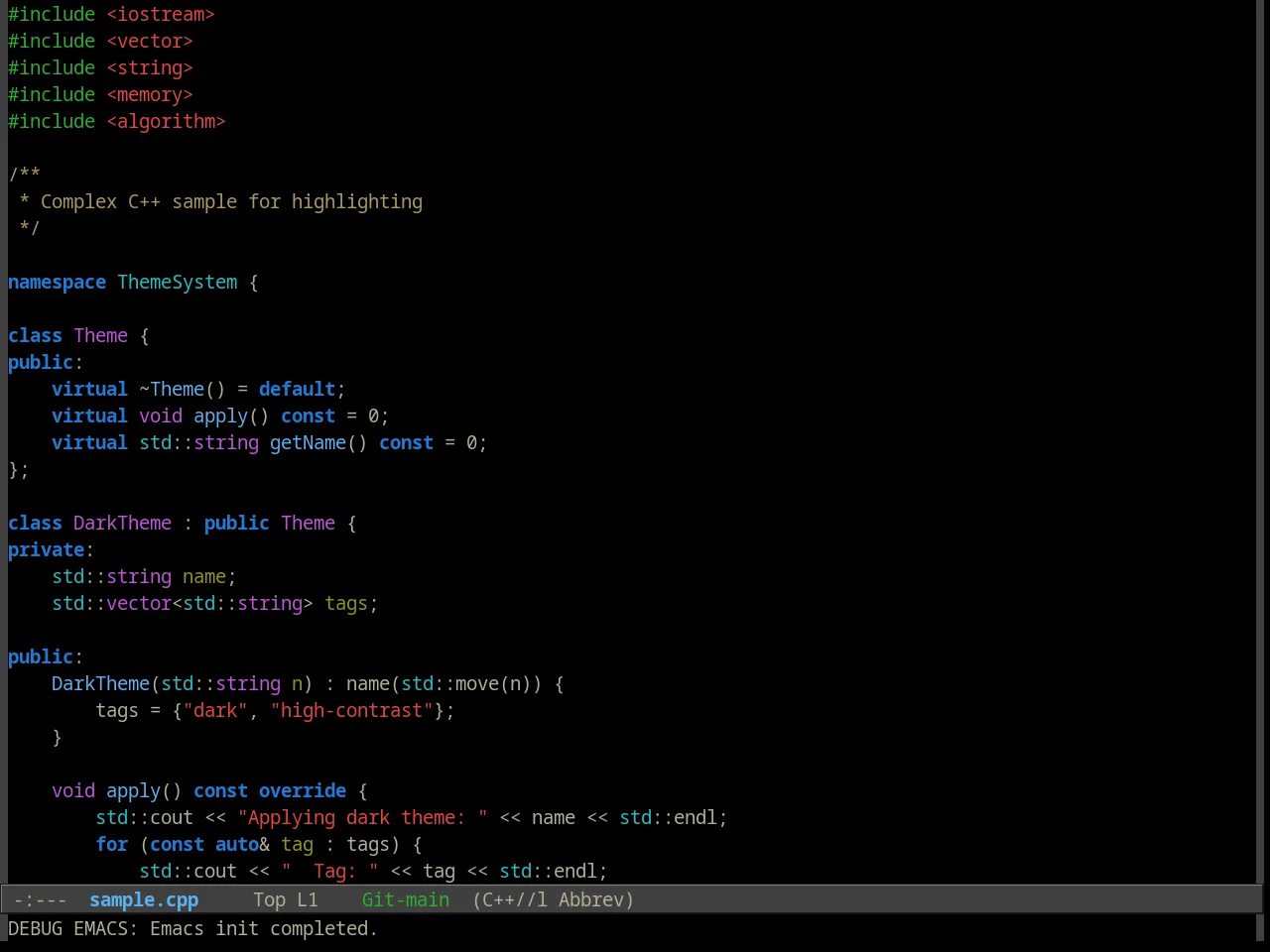Click the 'default' keyword
The width and height of the screenshot is (1270, 952).
(x=297, y=389)
